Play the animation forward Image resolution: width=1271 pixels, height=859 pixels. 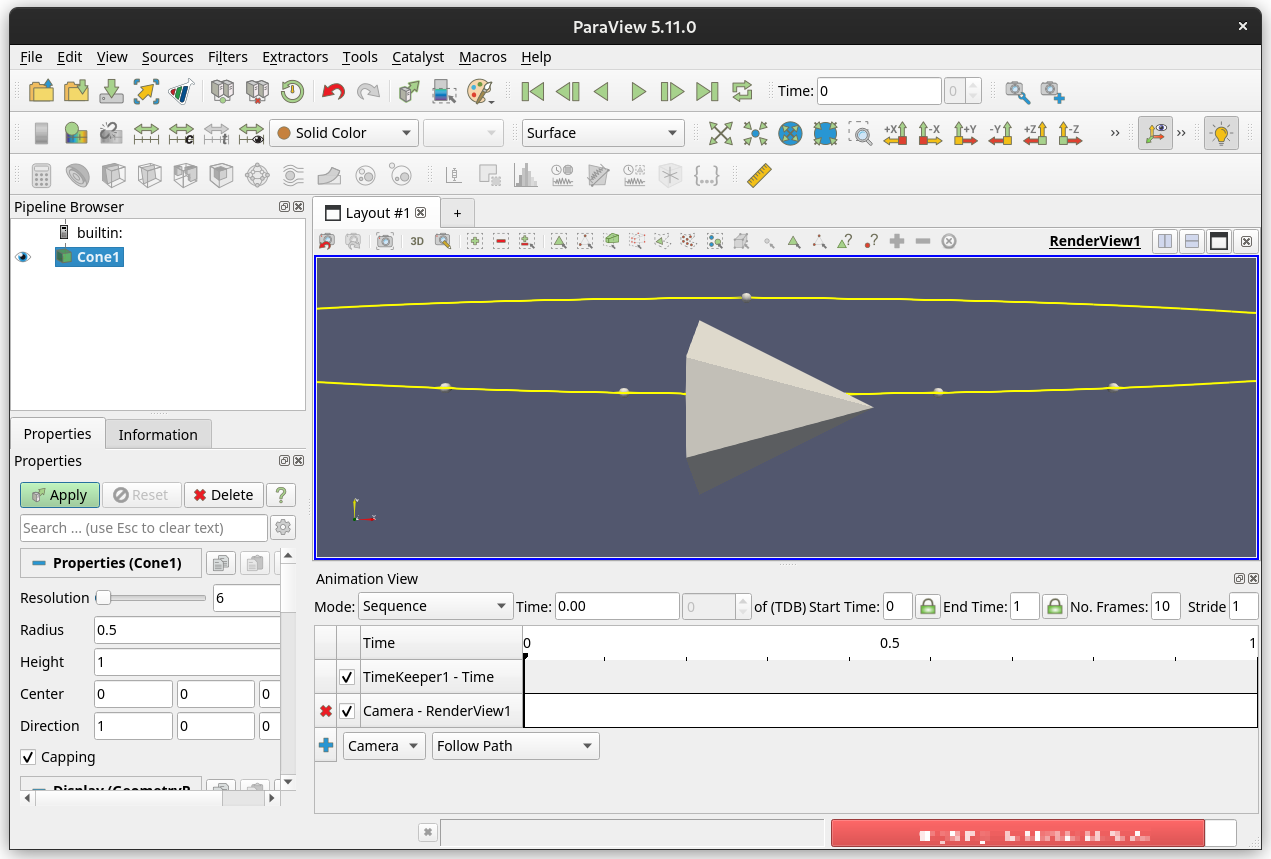point(638,92)
